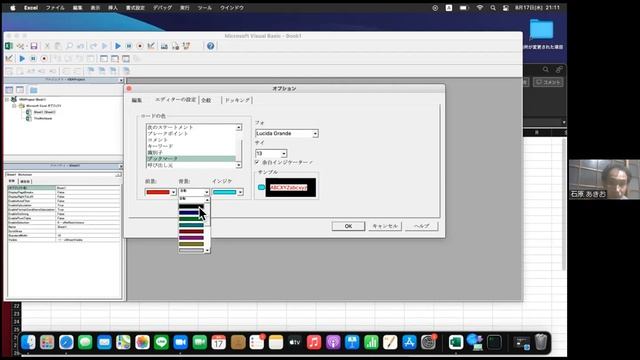The image size is (640, 360).
Task: Click the second-row red record circle icon
Action: click(x=44, y=59)
